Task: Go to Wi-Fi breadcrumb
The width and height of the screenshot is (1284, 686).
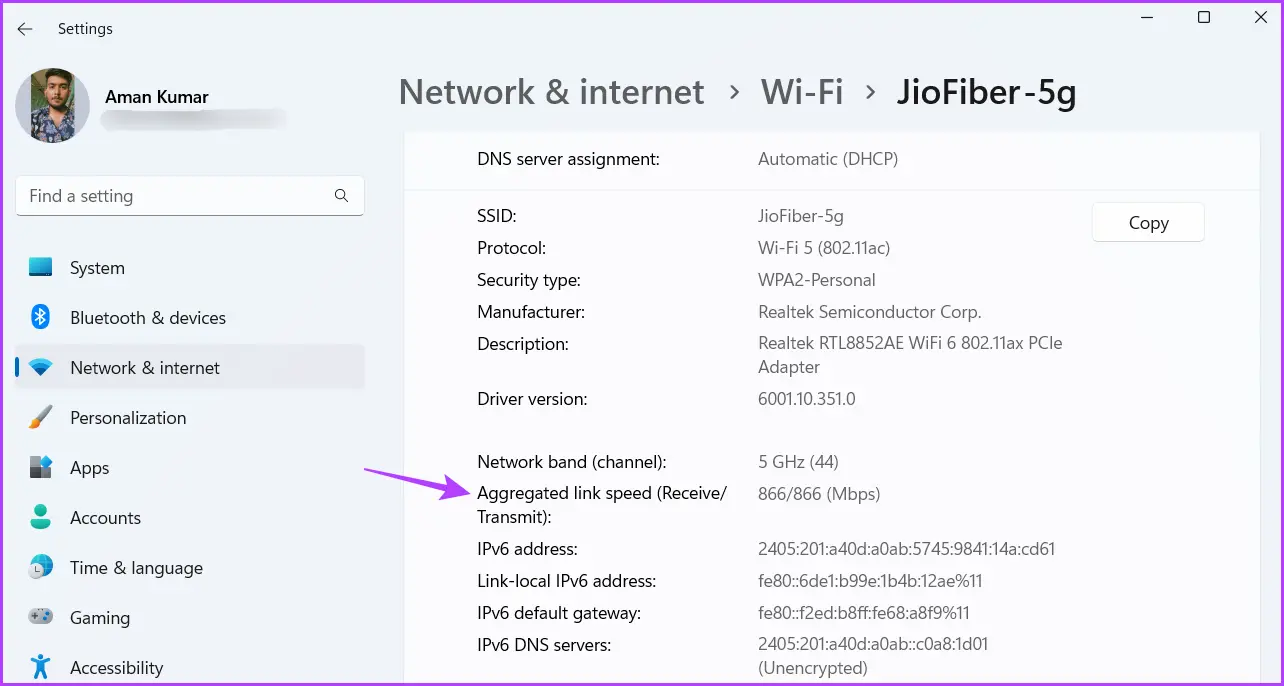Action: pyautogui.click(x=802, y=92)
